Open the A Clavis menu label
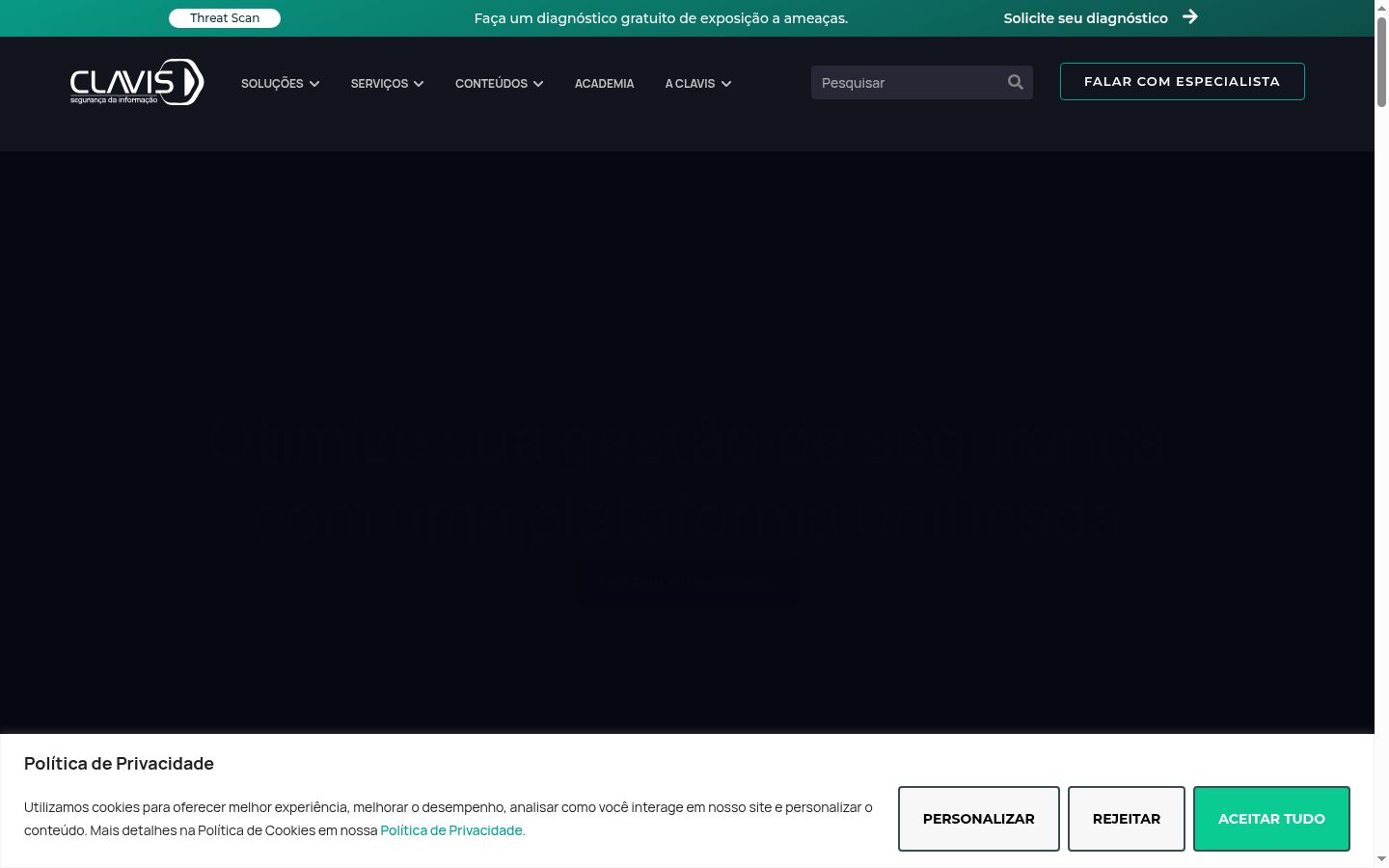This screenshot has width=1389, height=868. coord(690,84)
